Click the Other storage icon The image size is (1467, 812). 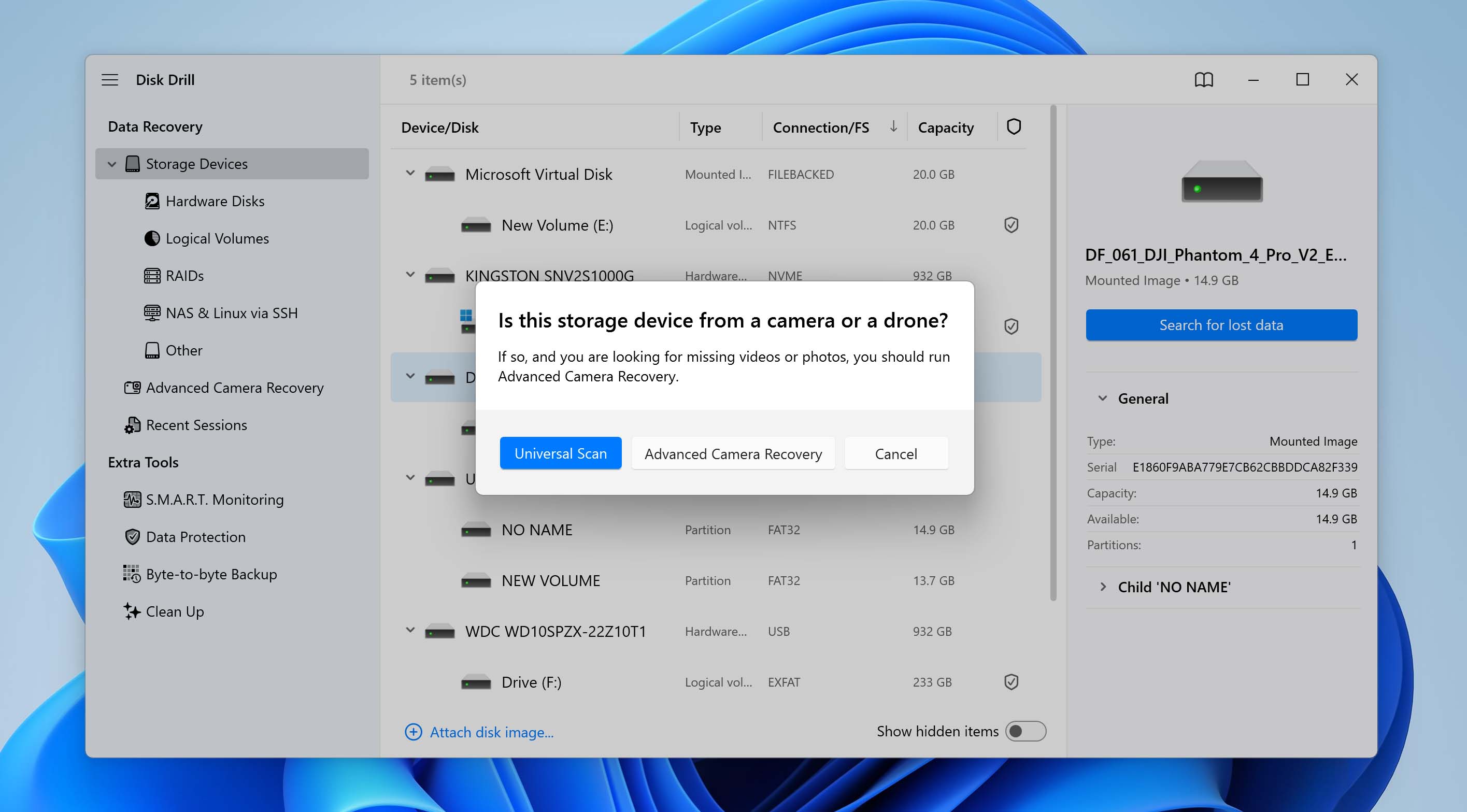click(x=152, y=350)
